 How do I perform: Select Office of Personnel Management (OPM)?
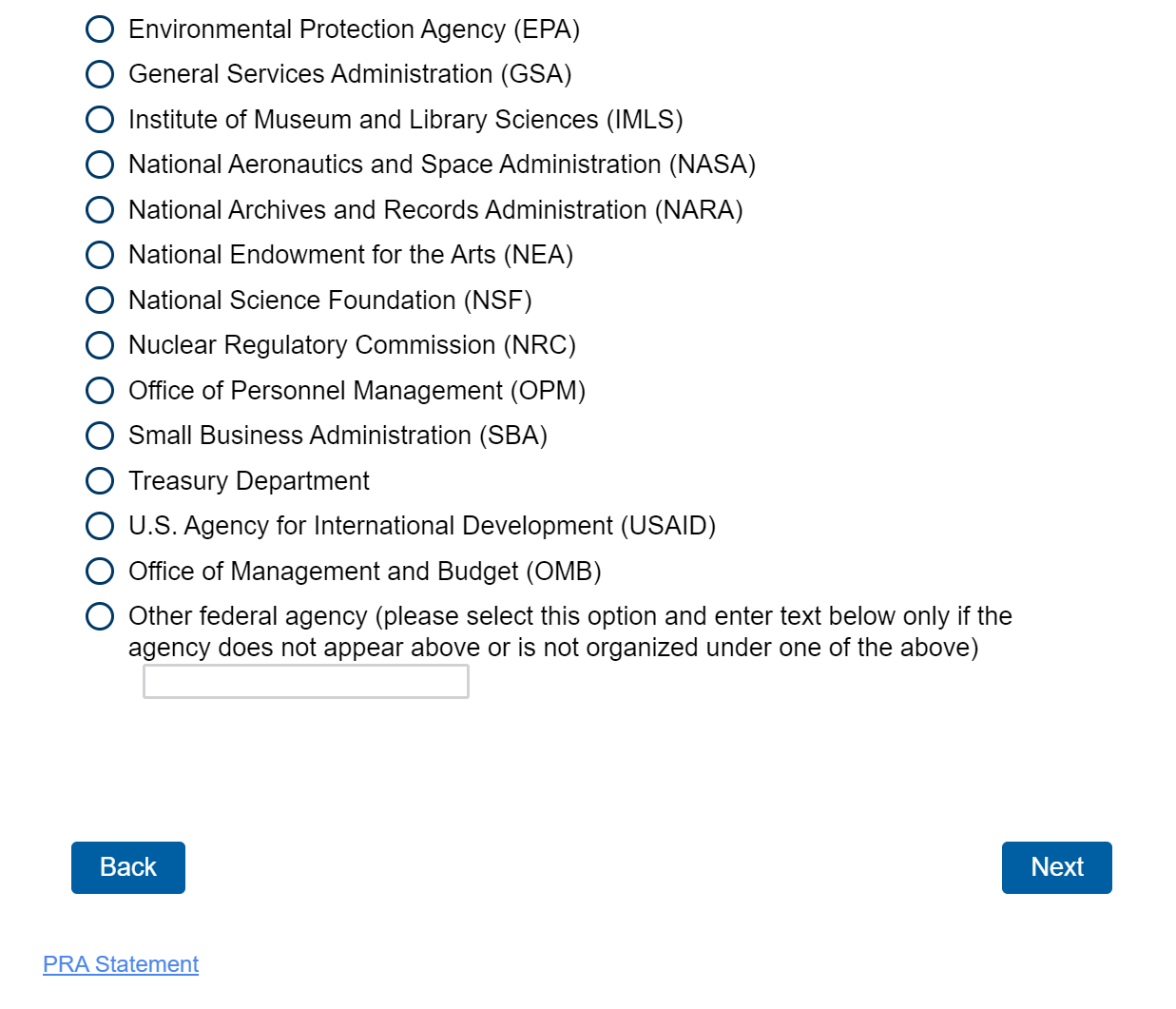point(100,391)
